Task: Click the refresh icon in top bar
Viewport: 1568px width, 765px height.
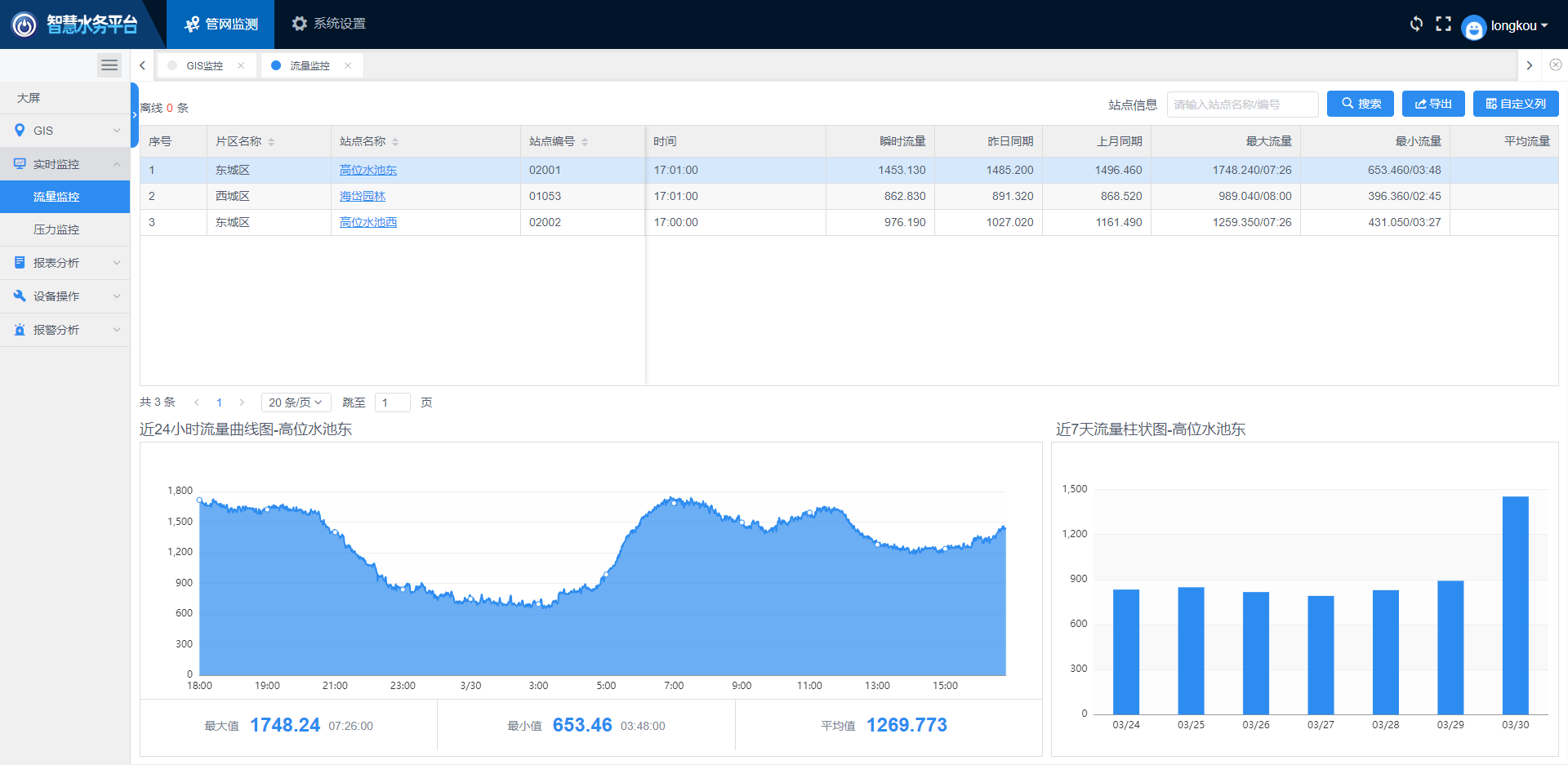Action: click(1416, 24)
